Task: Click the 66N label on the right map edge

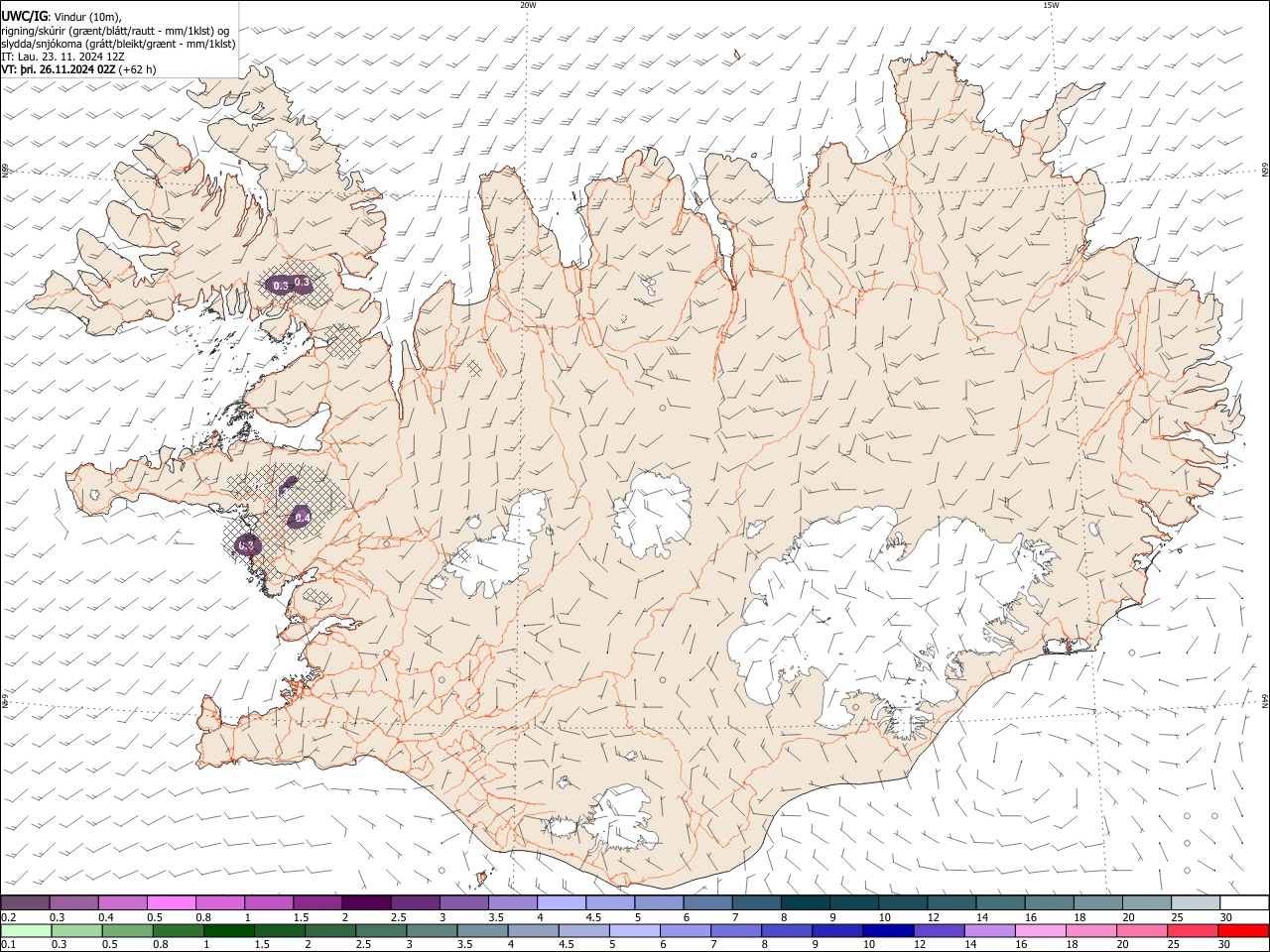Action: click(x=1265, y=171)
